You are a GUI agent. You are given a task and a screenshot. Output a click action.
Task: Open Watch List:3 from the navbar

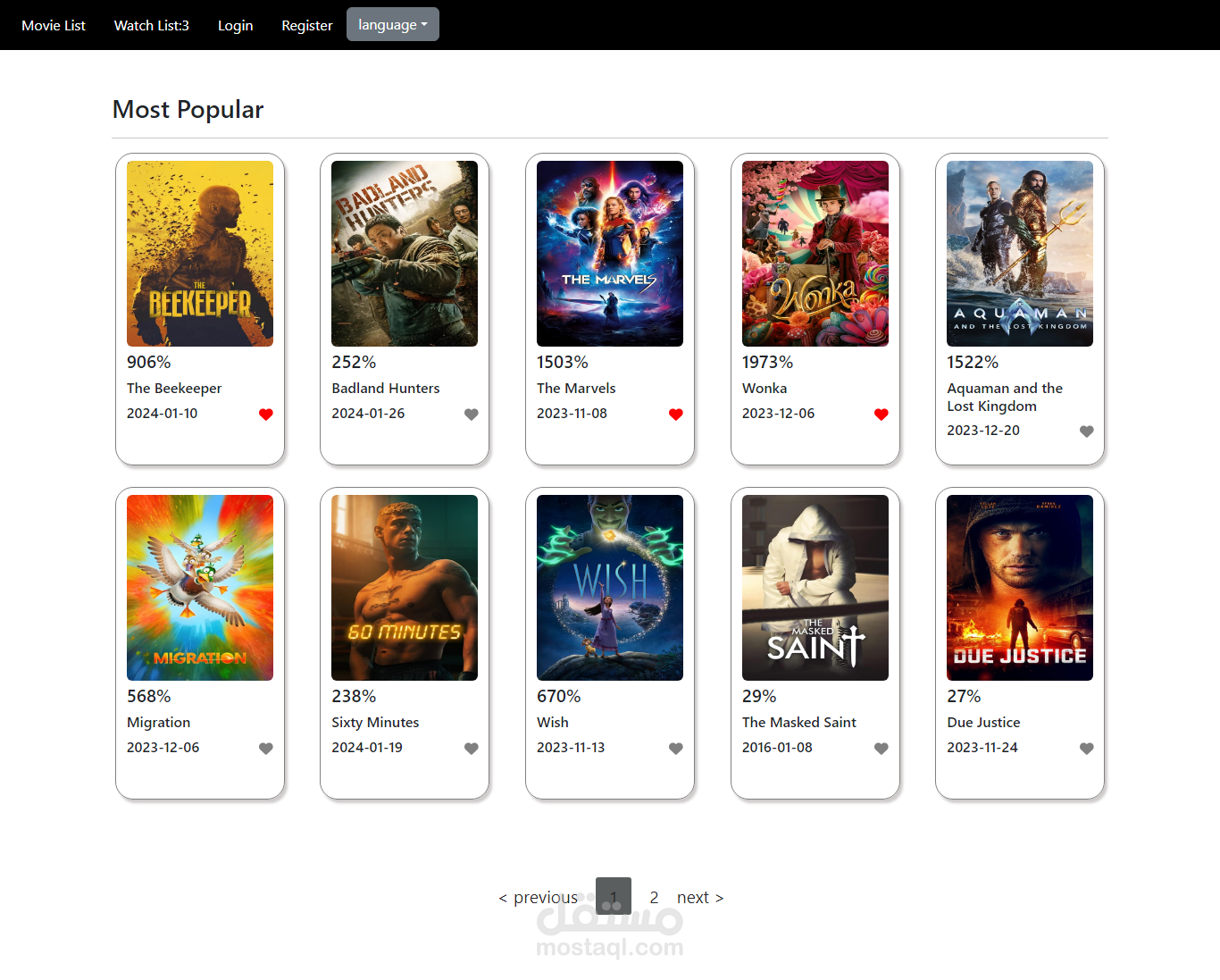click(152, 26)
